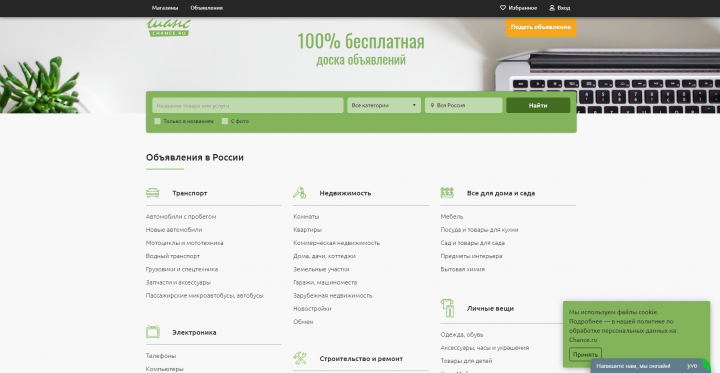Open Новостройки link
The width and height of the screenshot is (720, 373).
tap(312, 309)
